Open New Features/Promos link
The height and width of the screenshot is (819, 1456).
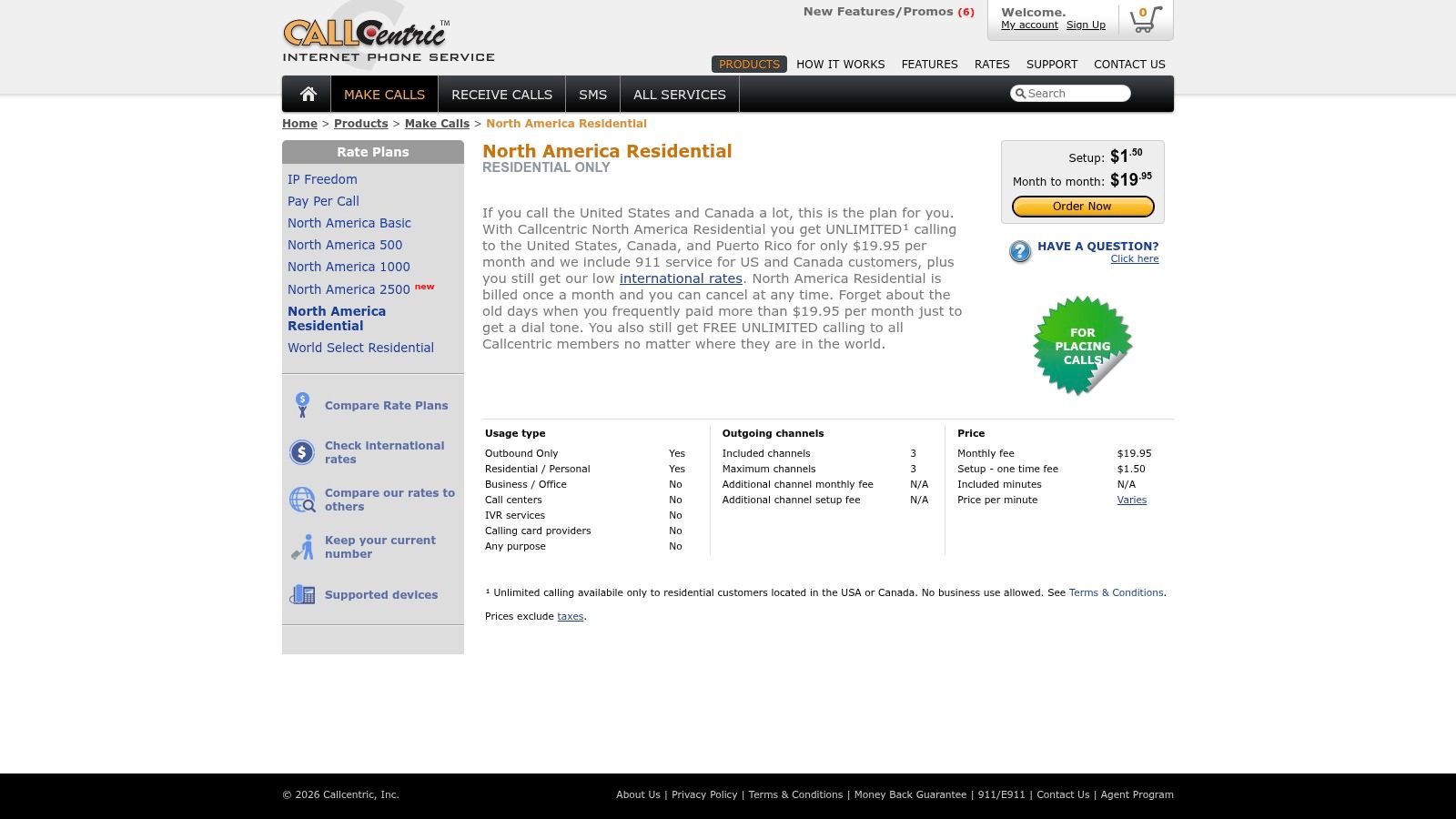pyautogui.click(x=888, y=12)
